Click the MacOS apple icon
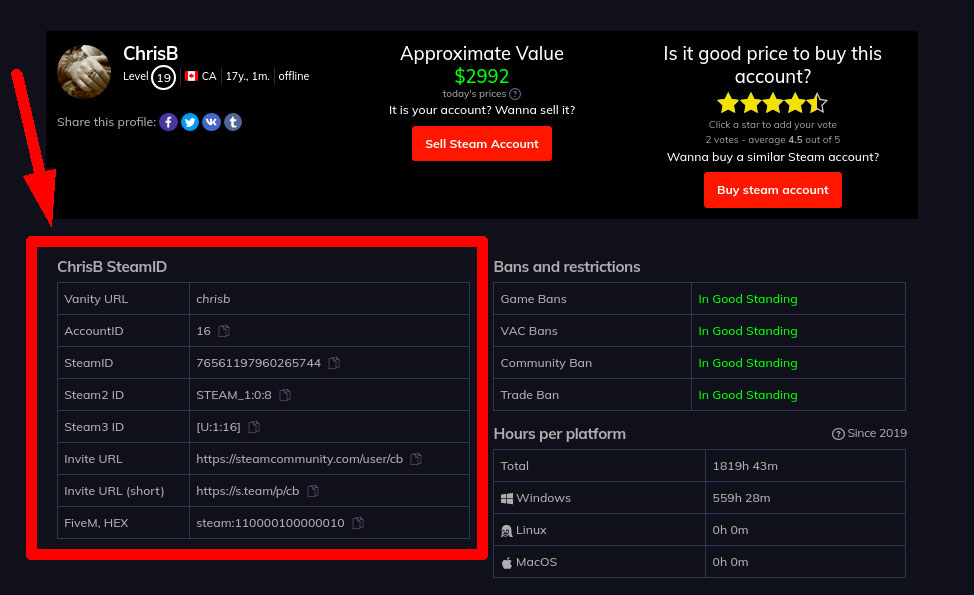Screen dimensions: 974x595 coord(507,563)
